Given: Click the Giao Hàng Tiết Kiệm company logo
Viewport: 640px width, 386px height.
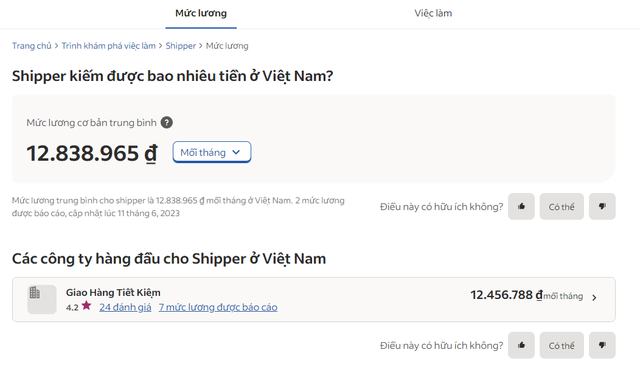Looking at the screenshot, I should pos(42,299).
